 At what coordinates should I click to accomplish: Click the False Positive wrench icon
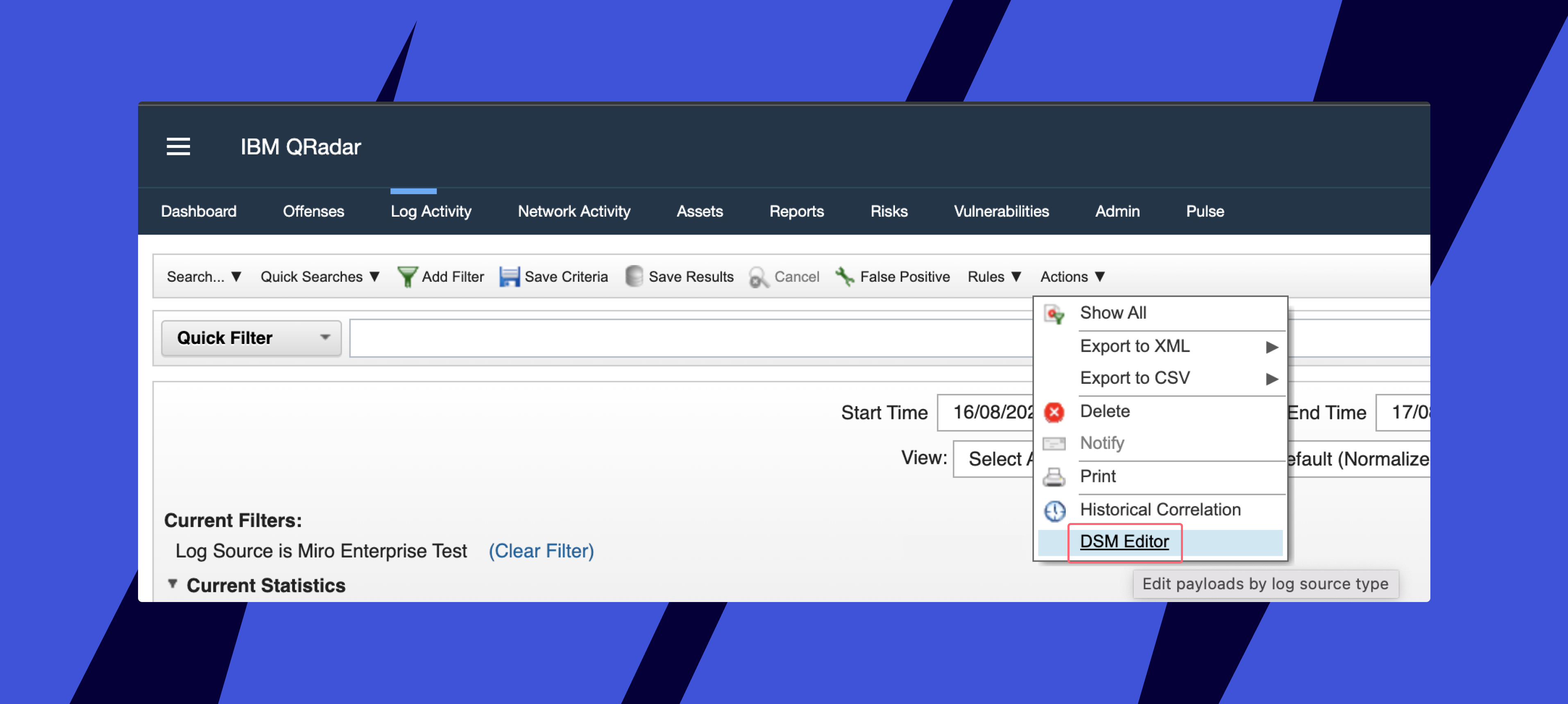[x=845, y=277]
